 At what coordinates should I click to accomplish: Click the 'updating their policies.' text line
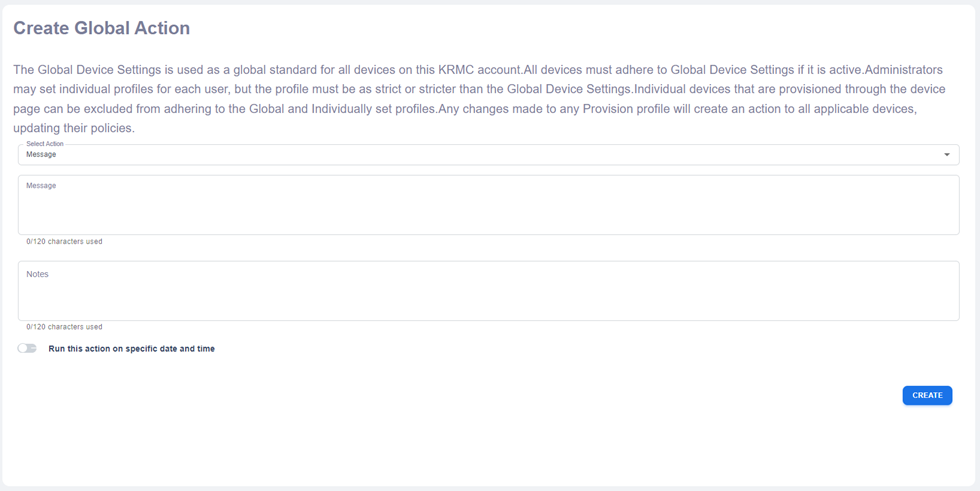pos(74,128)
